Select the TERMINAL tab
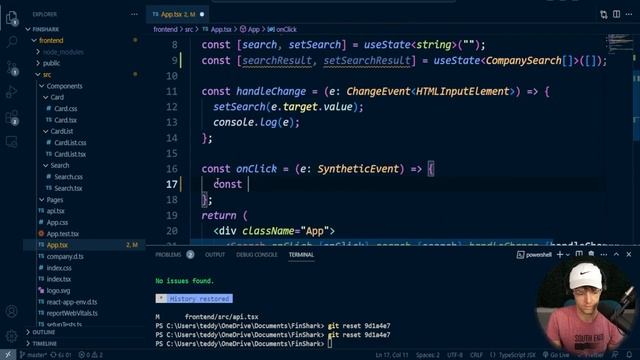The width and height of the screenshot is (640, 360). tap(301, 255)
